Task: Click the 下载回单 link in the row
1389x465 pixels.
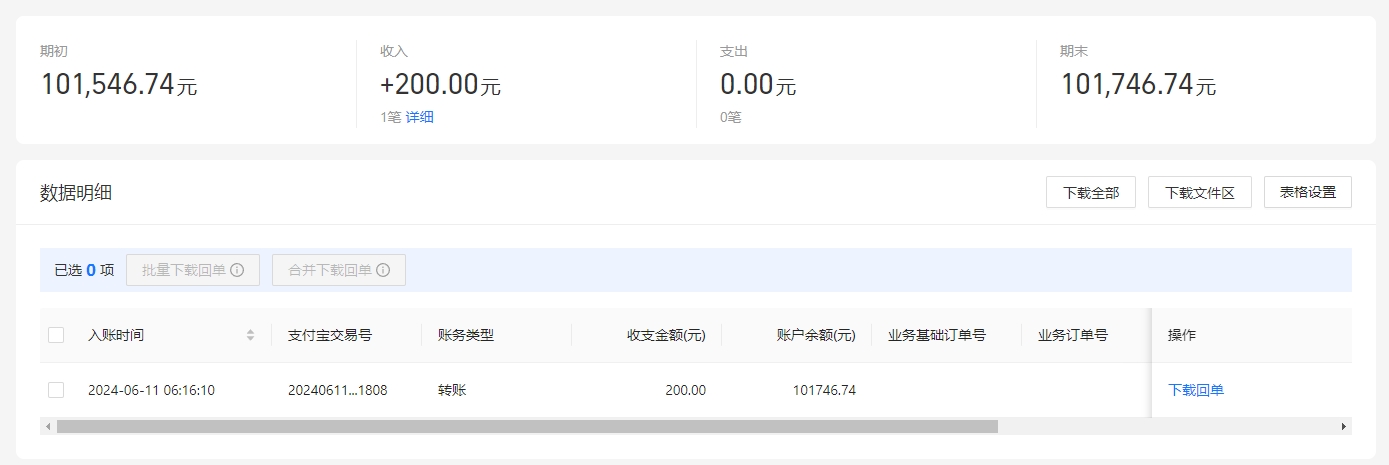Action: point(1196,390)
